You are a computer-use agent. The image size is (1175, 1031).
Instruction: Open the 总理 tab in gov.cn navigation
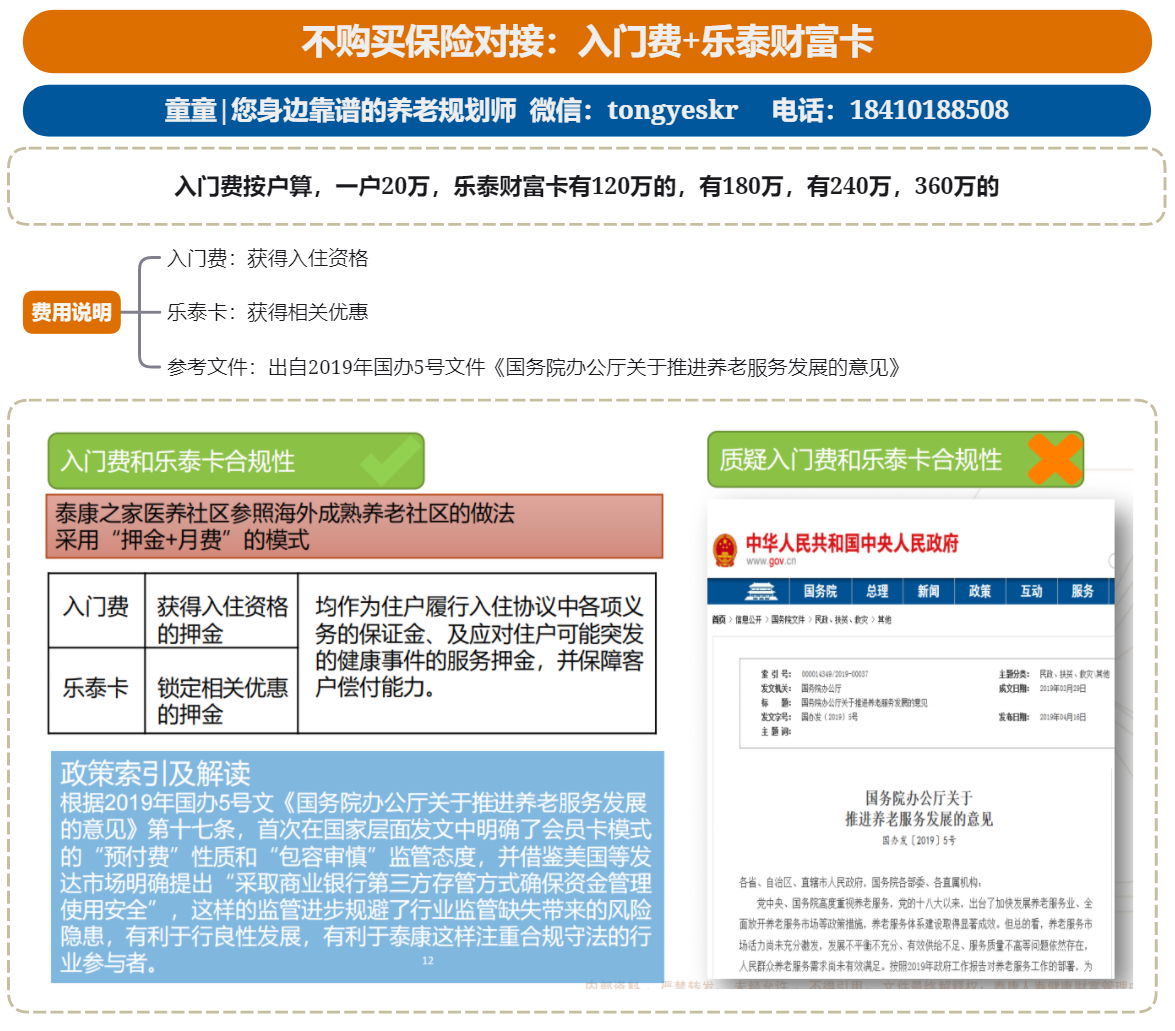coord(877,591)
